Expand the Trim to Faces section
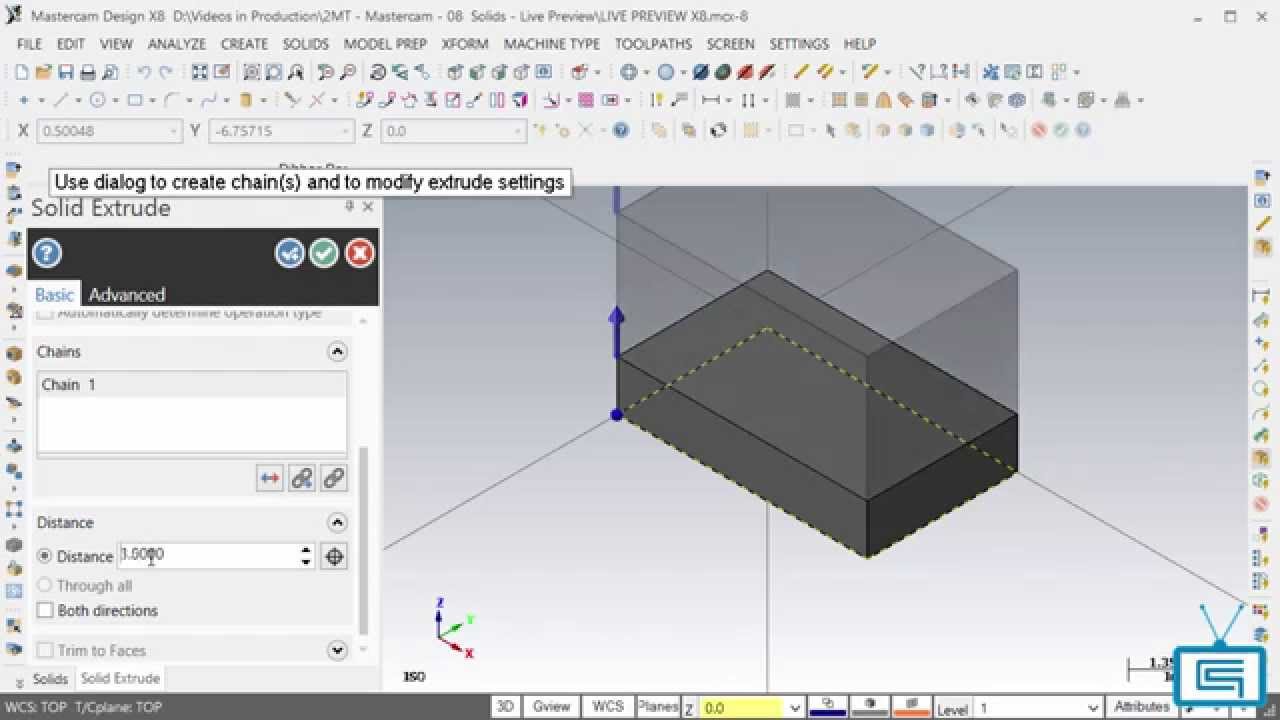Screen dimensions: 1280x720 coord(337,650)
